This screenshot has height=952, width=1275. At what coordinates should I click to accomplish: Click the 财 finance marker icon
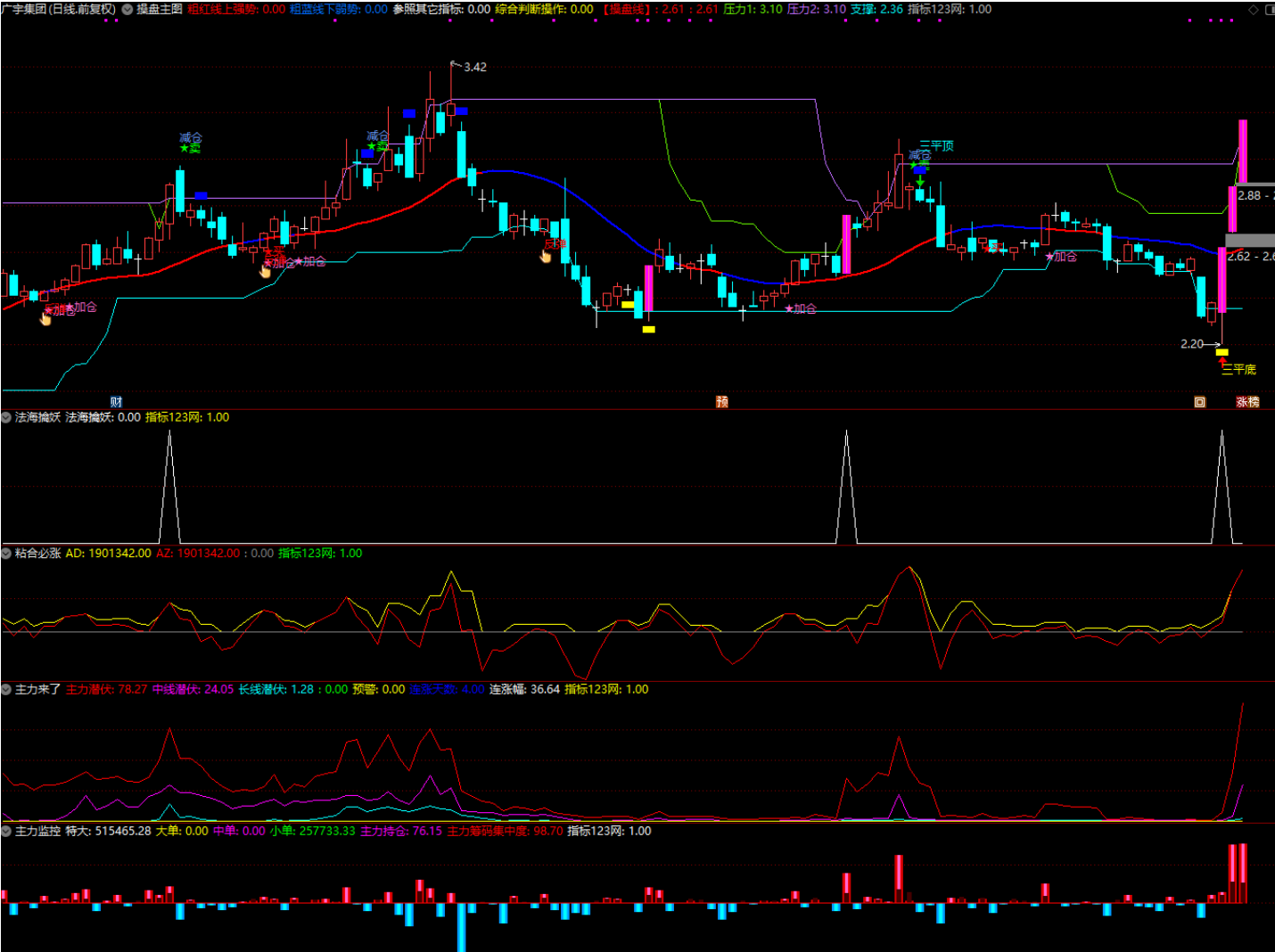116,402
